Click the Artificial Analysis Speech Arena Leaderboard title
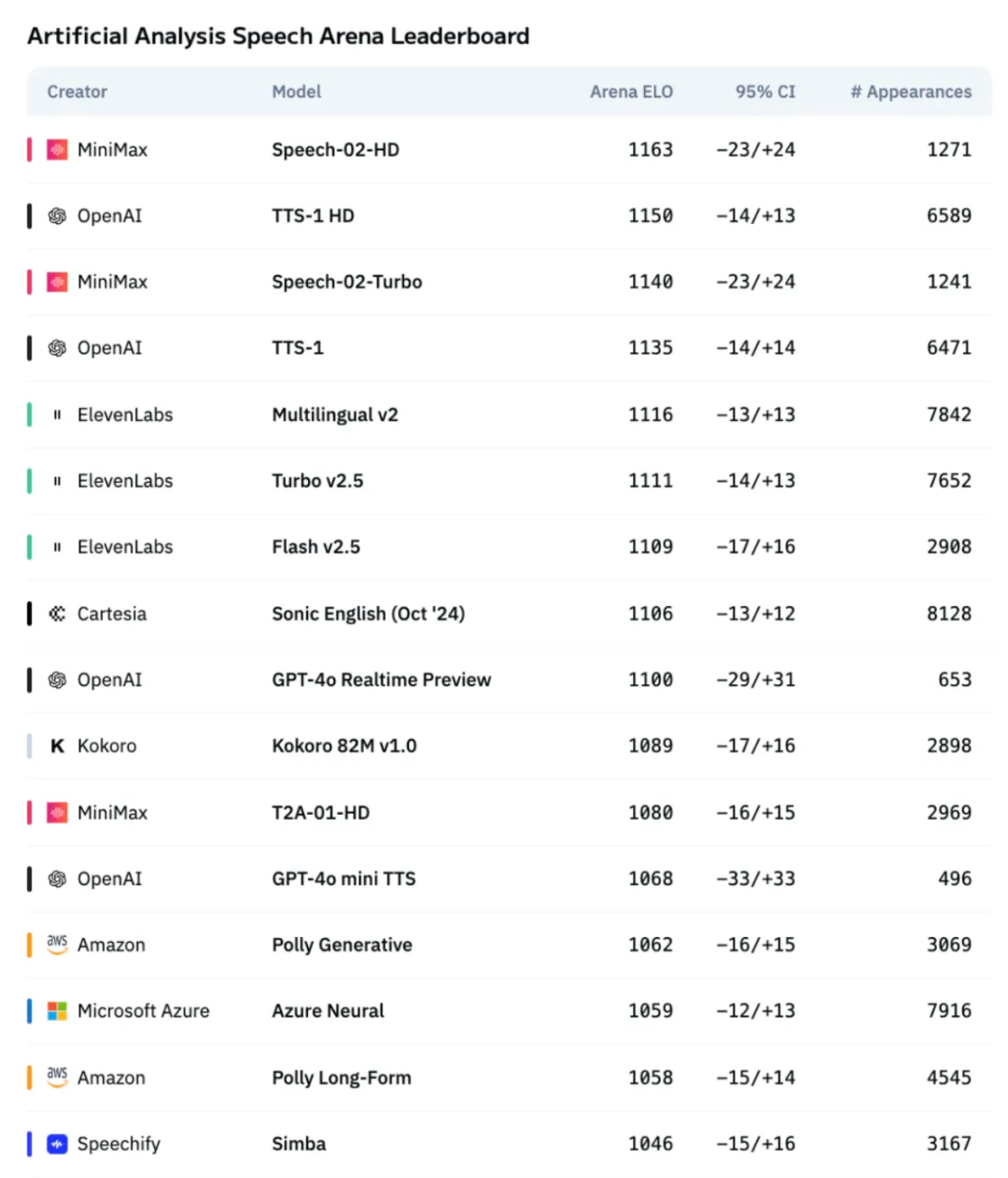 pyautogui.click(x=278, y=36)
